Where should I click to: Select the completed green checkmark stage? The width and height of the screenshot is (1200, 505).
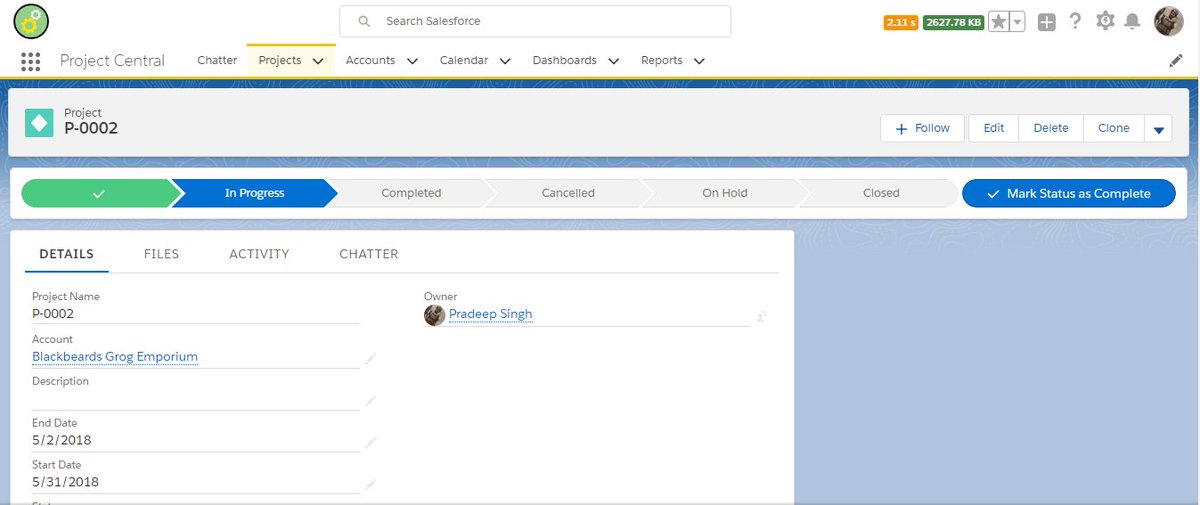(98, 193)
